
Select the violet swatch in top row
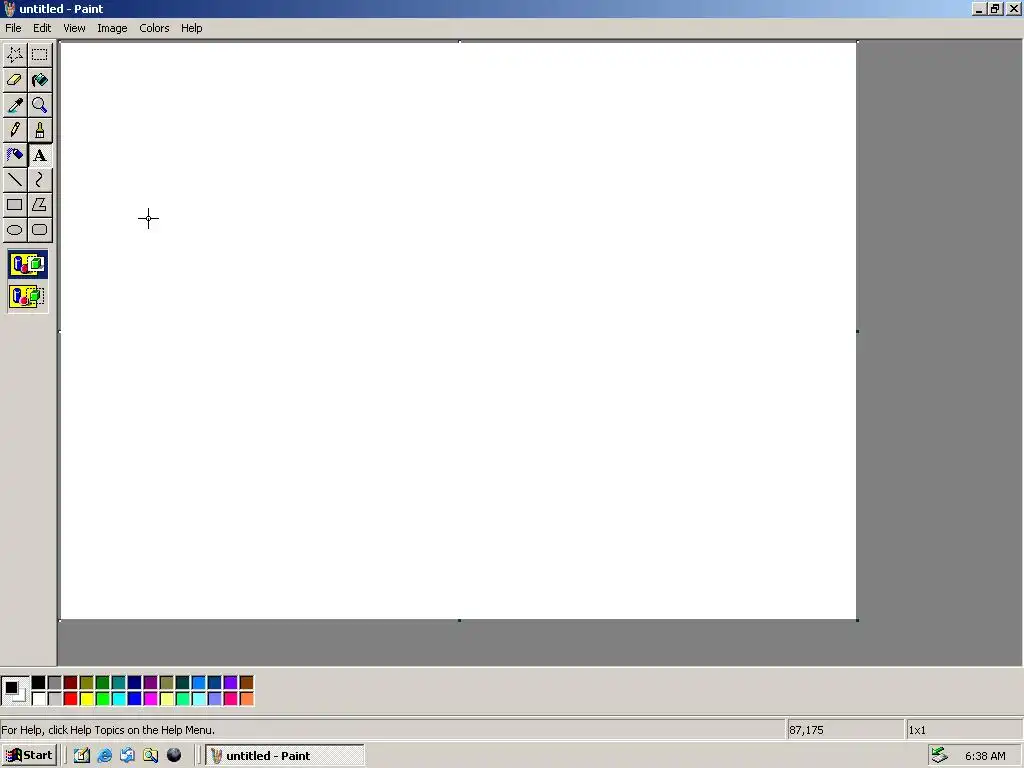click(231, 683)
